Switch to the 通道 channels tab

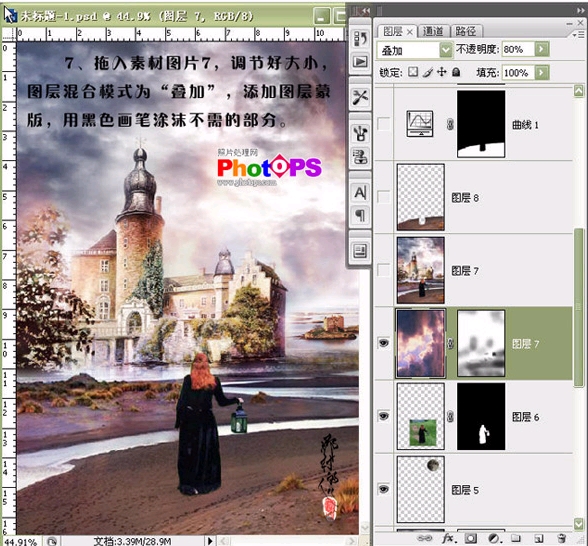(433, 31)
